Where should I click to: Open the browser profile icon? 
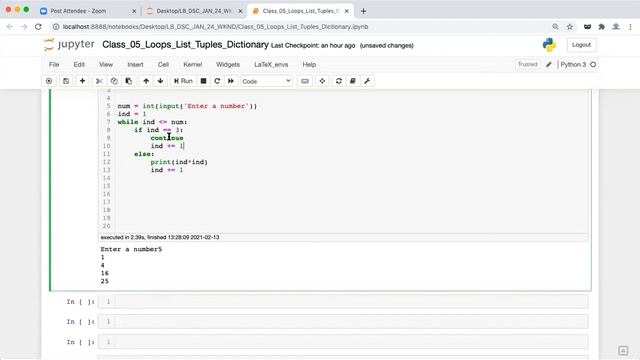(616, 27)
